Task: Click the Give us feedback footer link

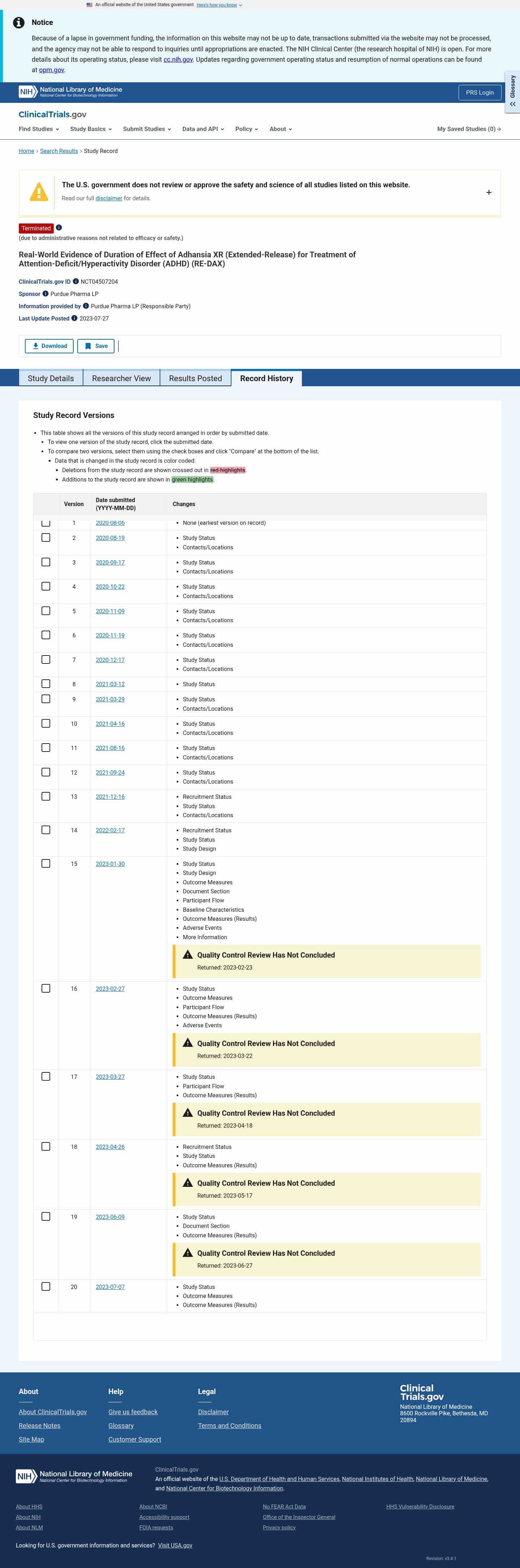Action: point(133,1412)
